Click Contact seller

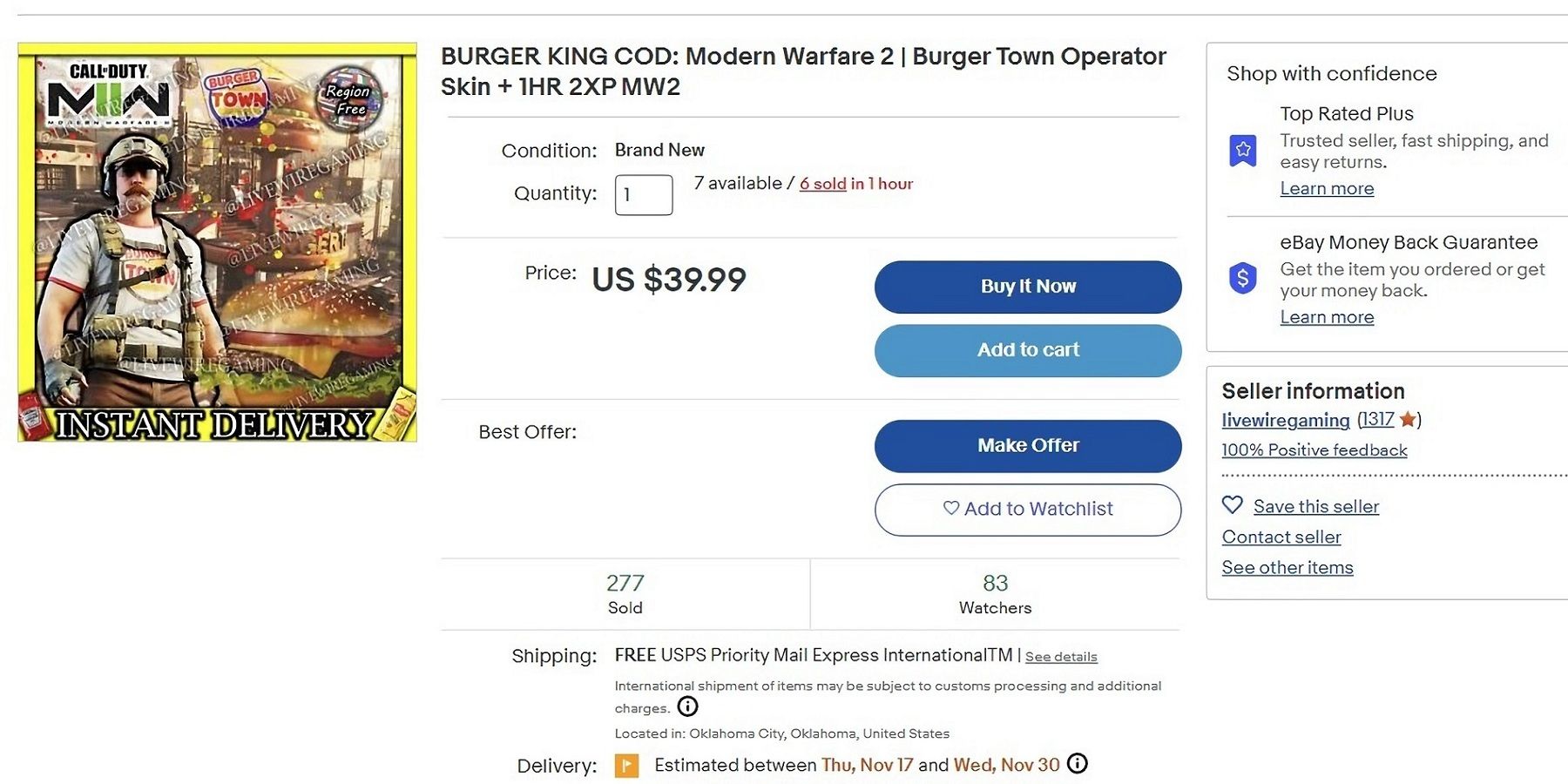click(x=1281, y=537)
